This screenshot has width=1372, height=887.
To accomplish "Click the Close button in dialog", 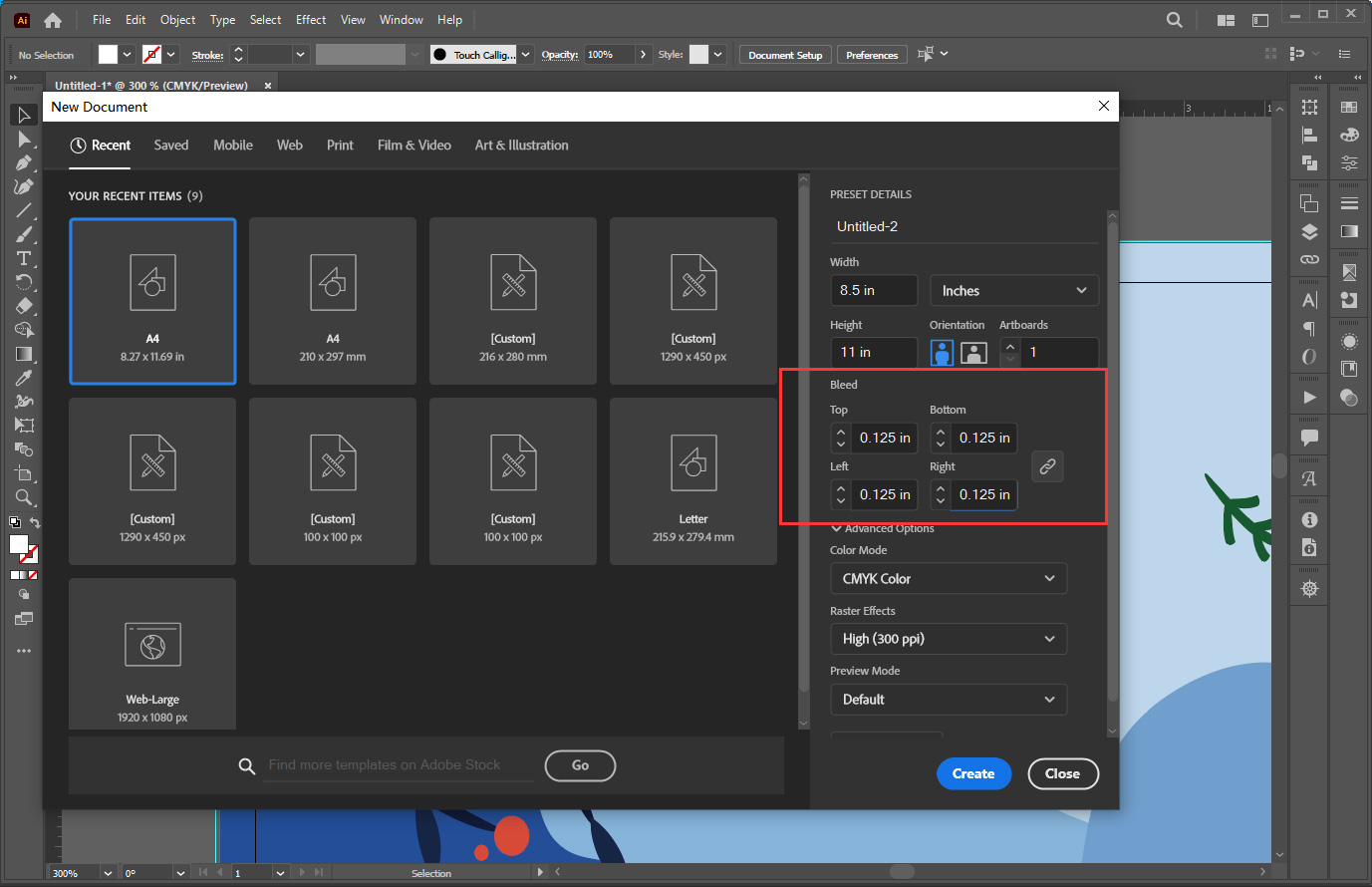I will (x=1063, y=774).
